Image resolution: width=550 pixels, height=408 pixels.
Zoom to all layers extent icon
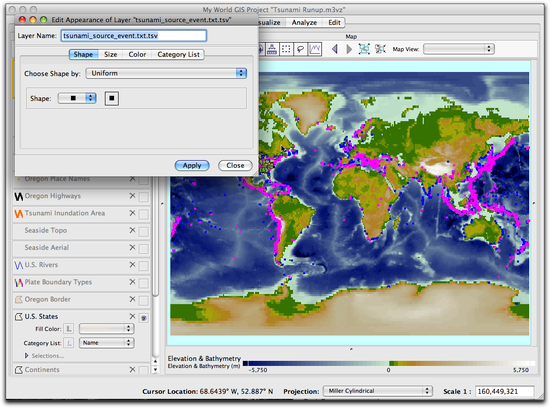364,49
